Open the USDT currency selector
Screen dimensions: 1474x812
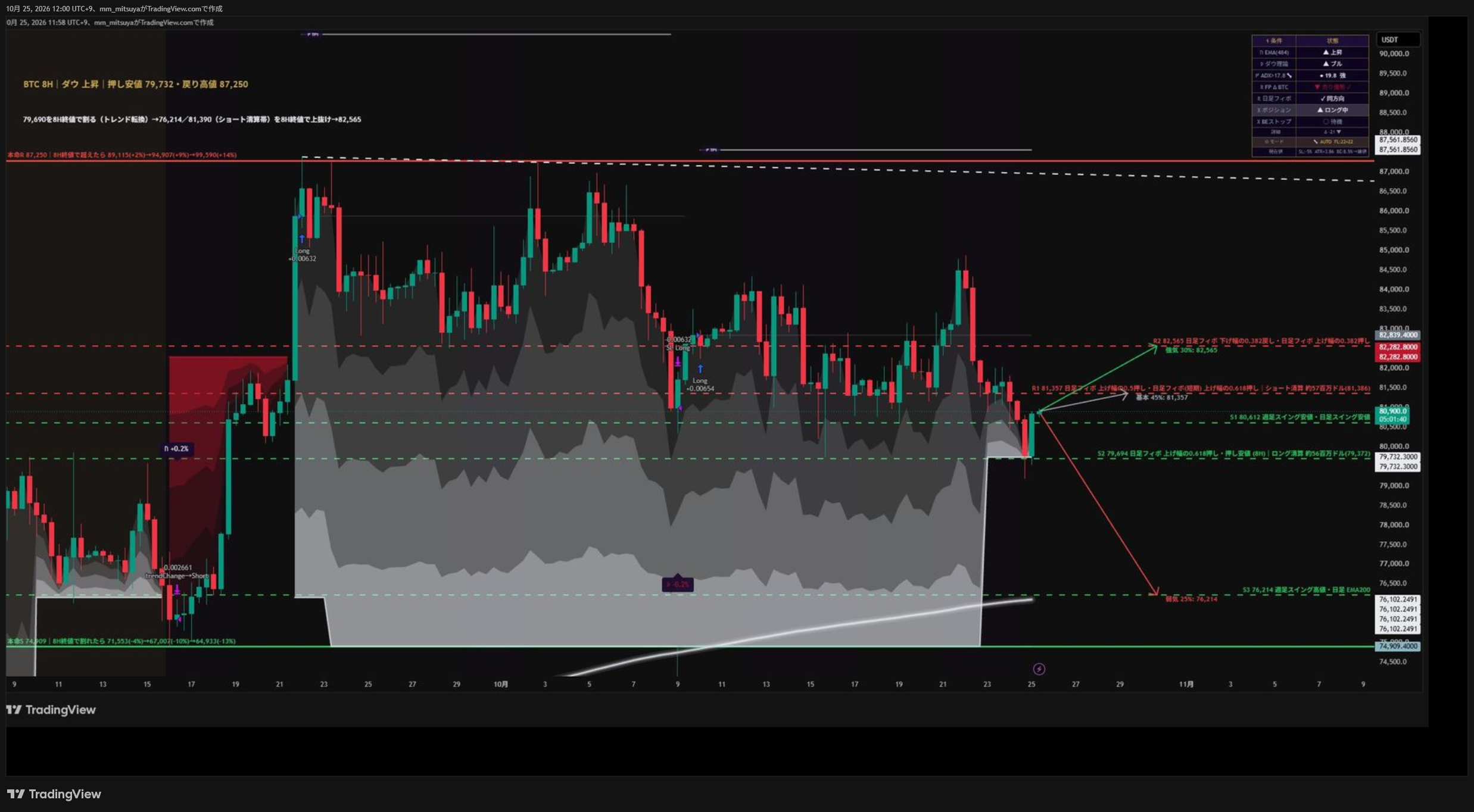pyautogui.click(x=1398, y=40)
